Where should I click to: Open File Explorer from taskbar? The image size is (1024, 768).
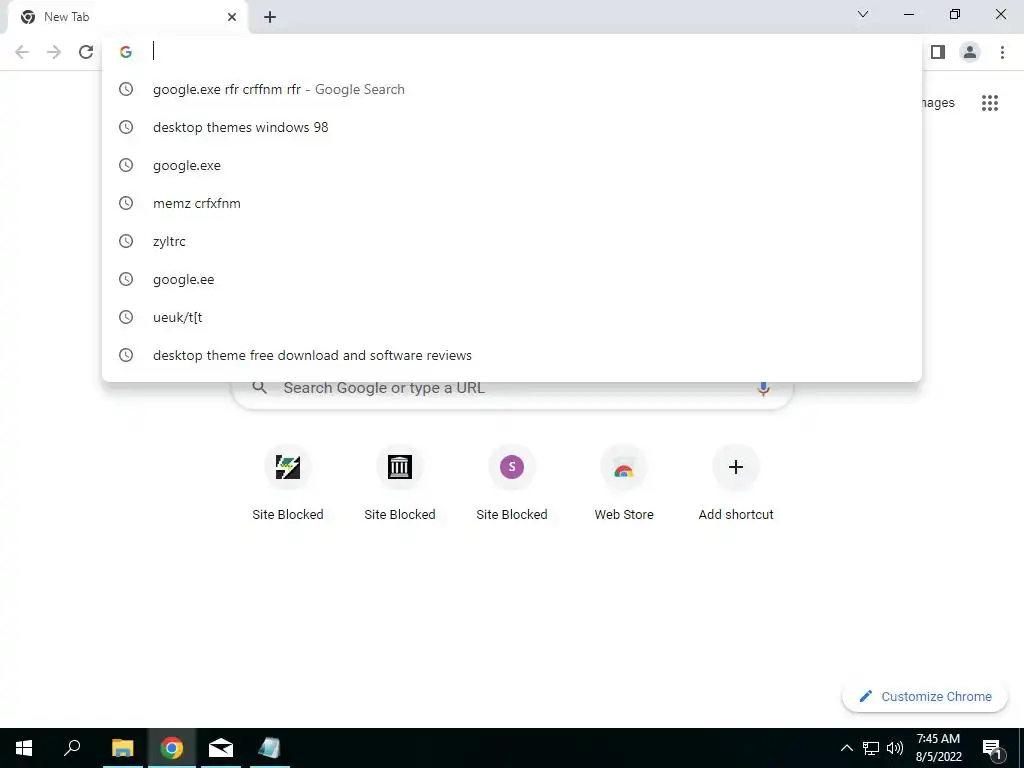[123, 748]
